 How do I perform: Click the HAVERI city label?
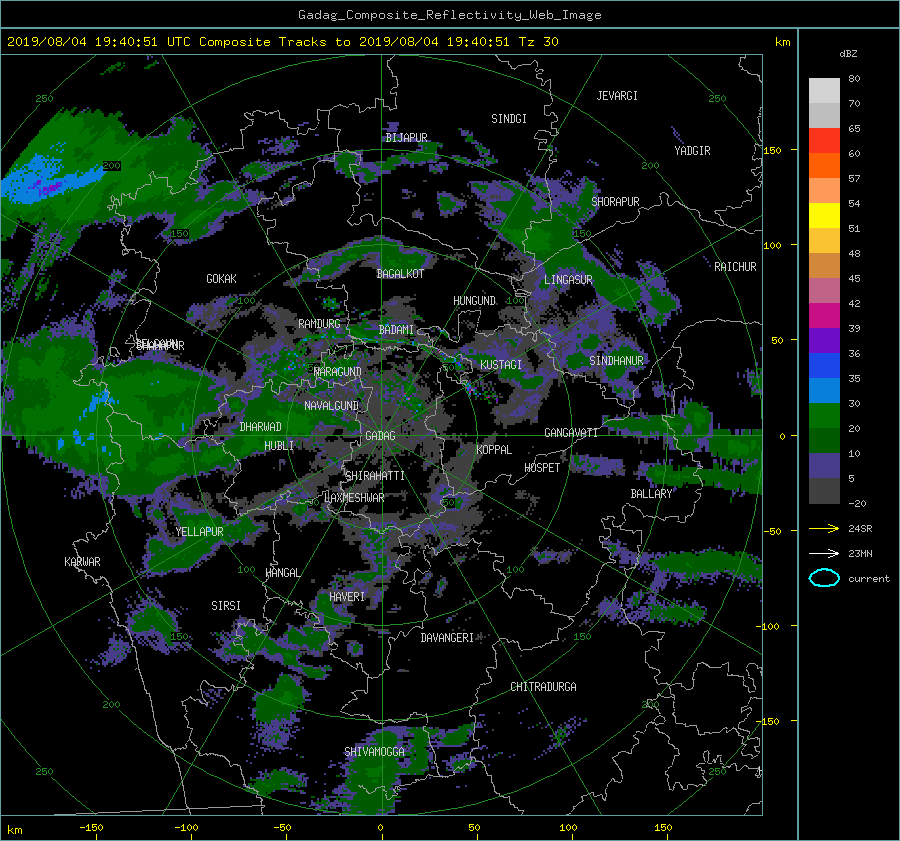pos(347,597)
